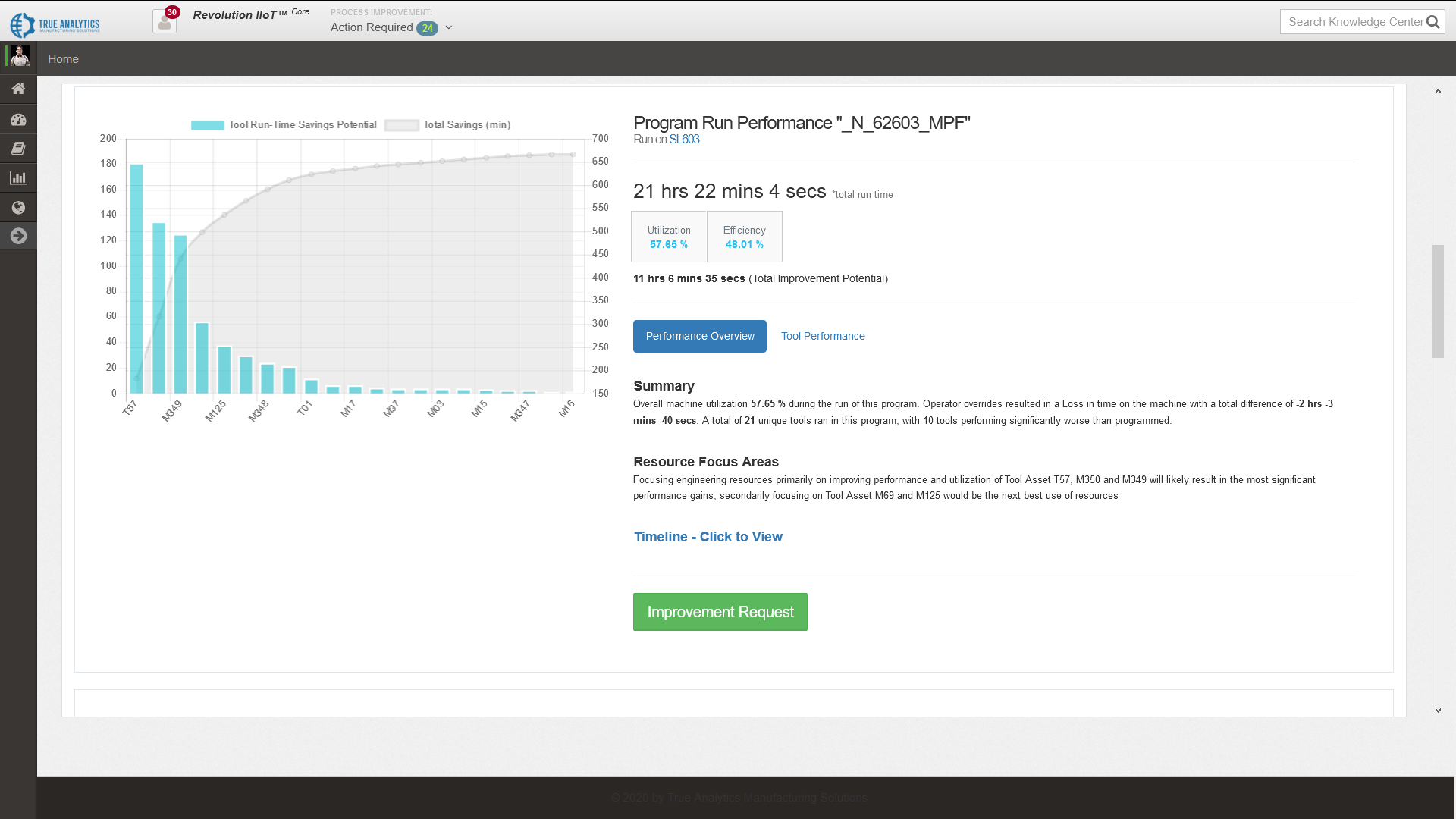Open machine details via the SL603 link
1456x819 pixels.
684,140
